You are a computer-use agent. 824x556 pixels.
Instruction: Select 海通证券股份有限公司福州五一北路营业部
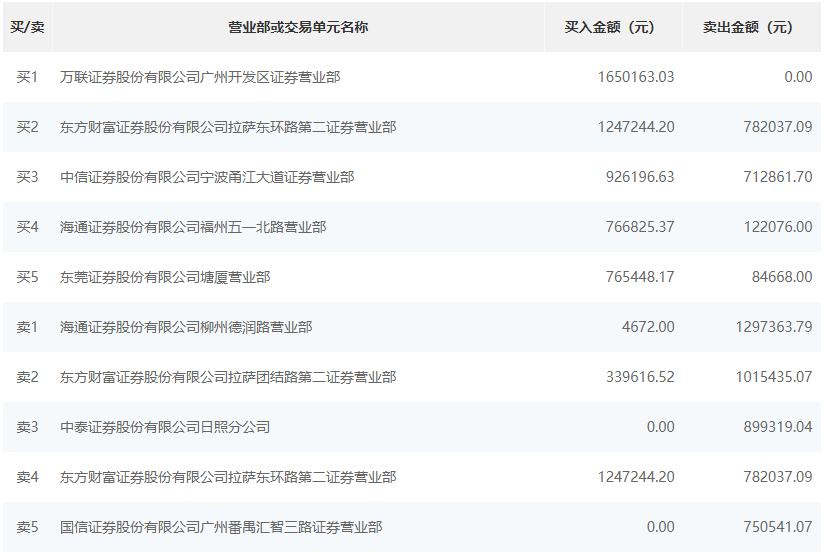point(193,227)
